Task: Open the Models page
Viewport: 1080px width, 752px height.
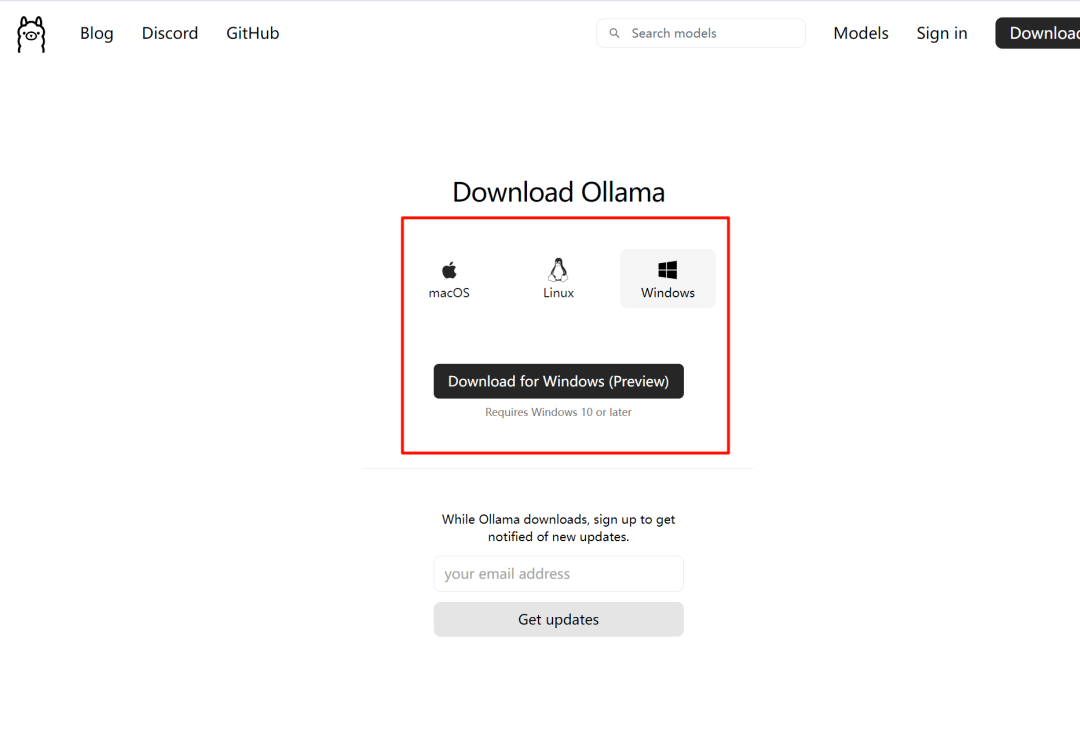Action: [860, 33]
